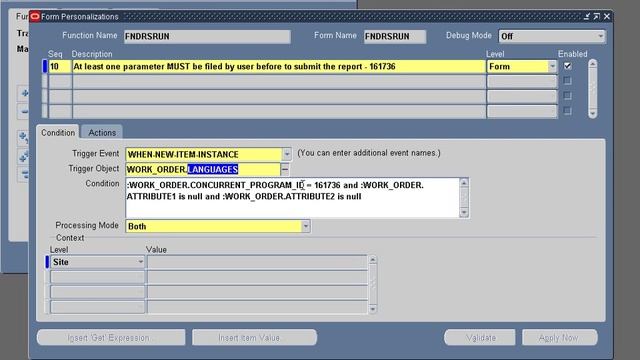Image resolution: width=640 pixels, height=360 pixels.
Task: Click Context Value field in Site row
Action: (257, 262)
